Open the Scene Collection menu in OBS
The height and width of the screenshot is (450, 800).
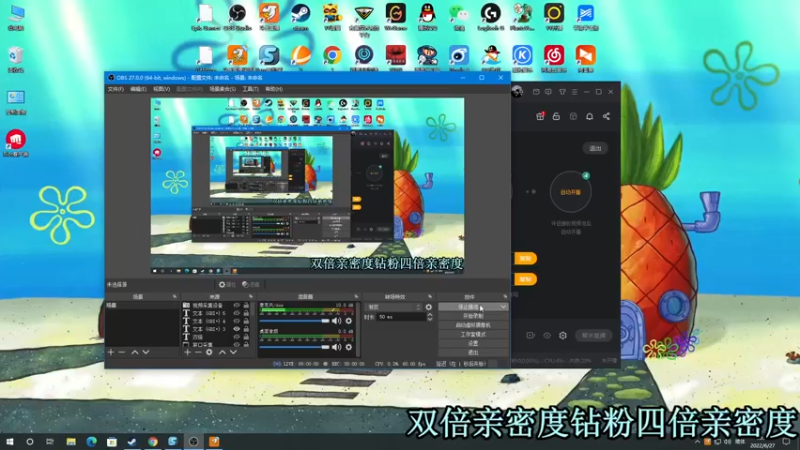(222, 89)
